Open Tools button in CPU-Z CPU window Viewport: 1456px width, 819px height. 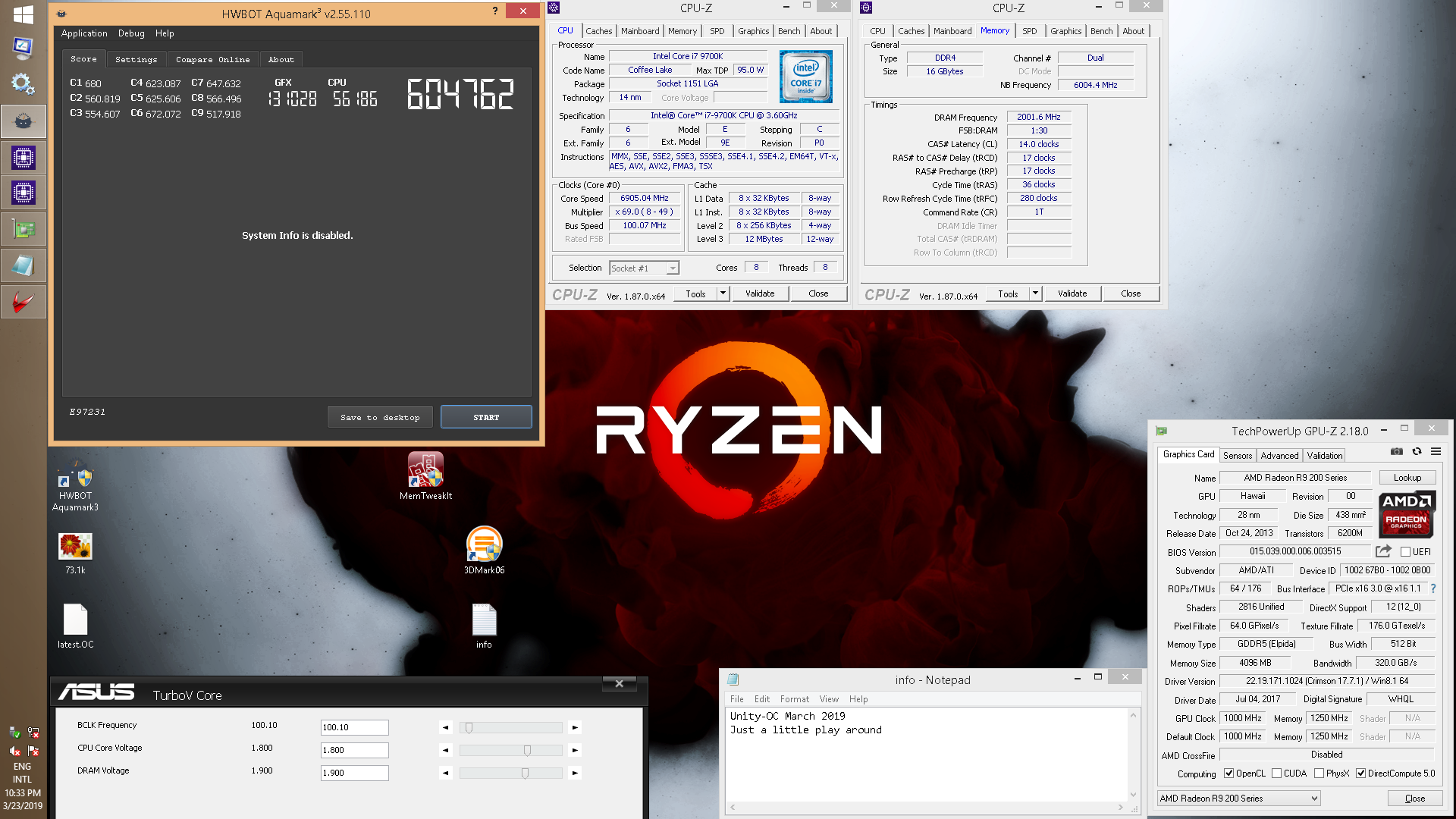tap(695, 293)
